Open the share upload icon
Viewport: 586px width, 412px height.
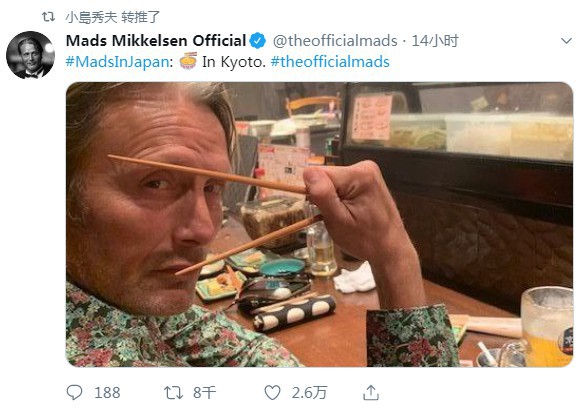371,393
